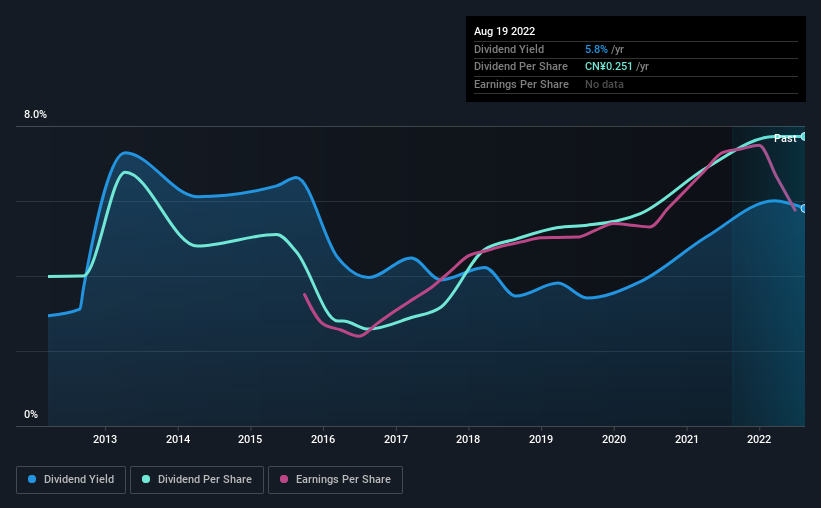Select the 2013 x-axis label
This screenshot has width=821, height=508.
pos(105,439)
